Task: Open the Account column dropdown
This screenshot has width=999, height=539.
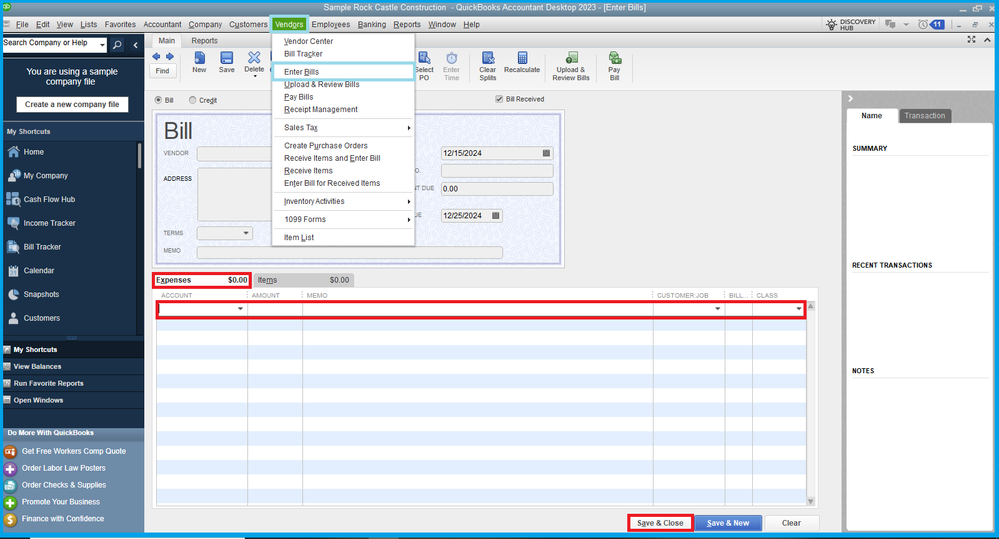Action: (240, 309)
